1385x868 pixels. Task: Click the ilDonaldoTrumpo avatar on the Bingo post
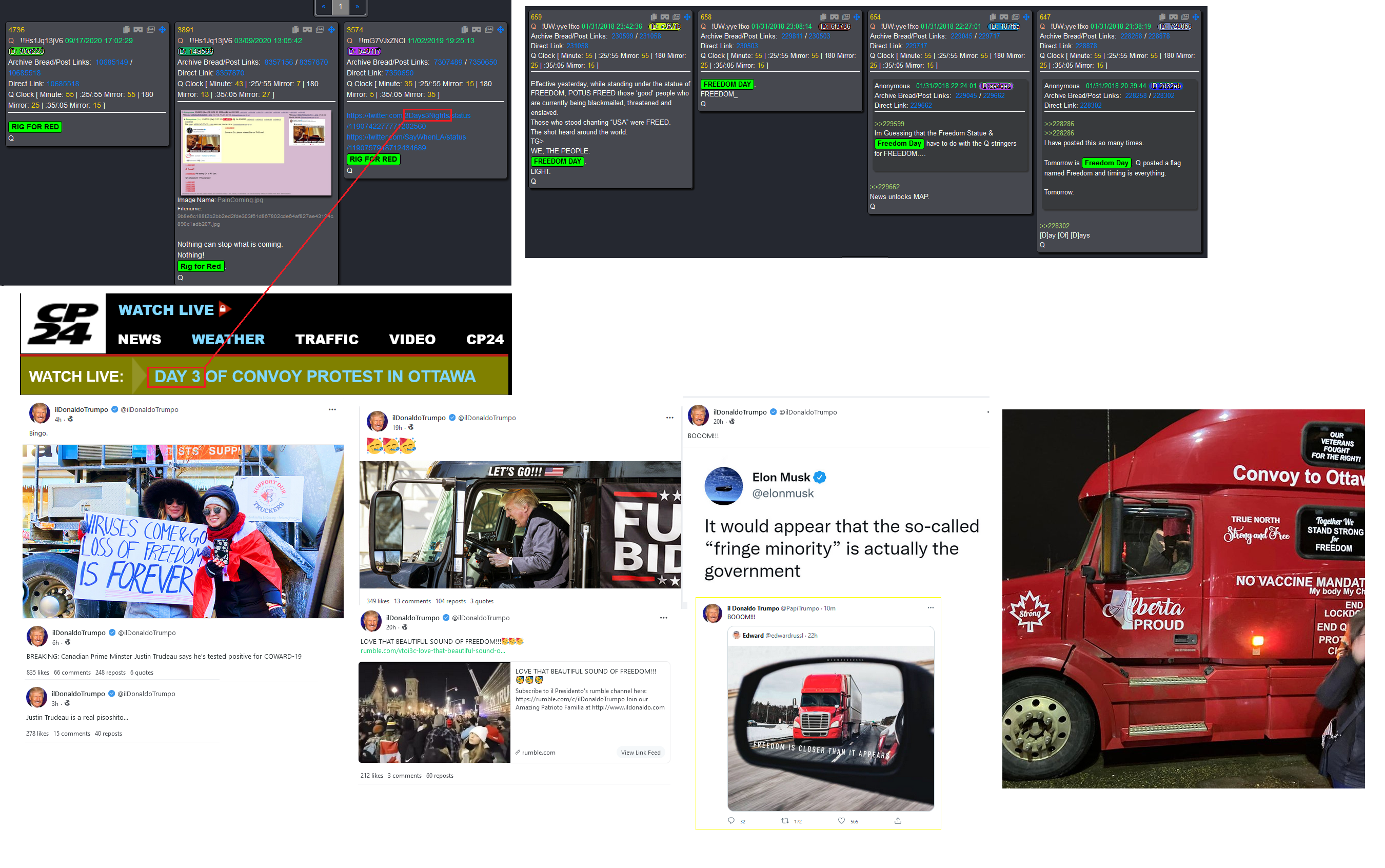(x=39, y=413)
